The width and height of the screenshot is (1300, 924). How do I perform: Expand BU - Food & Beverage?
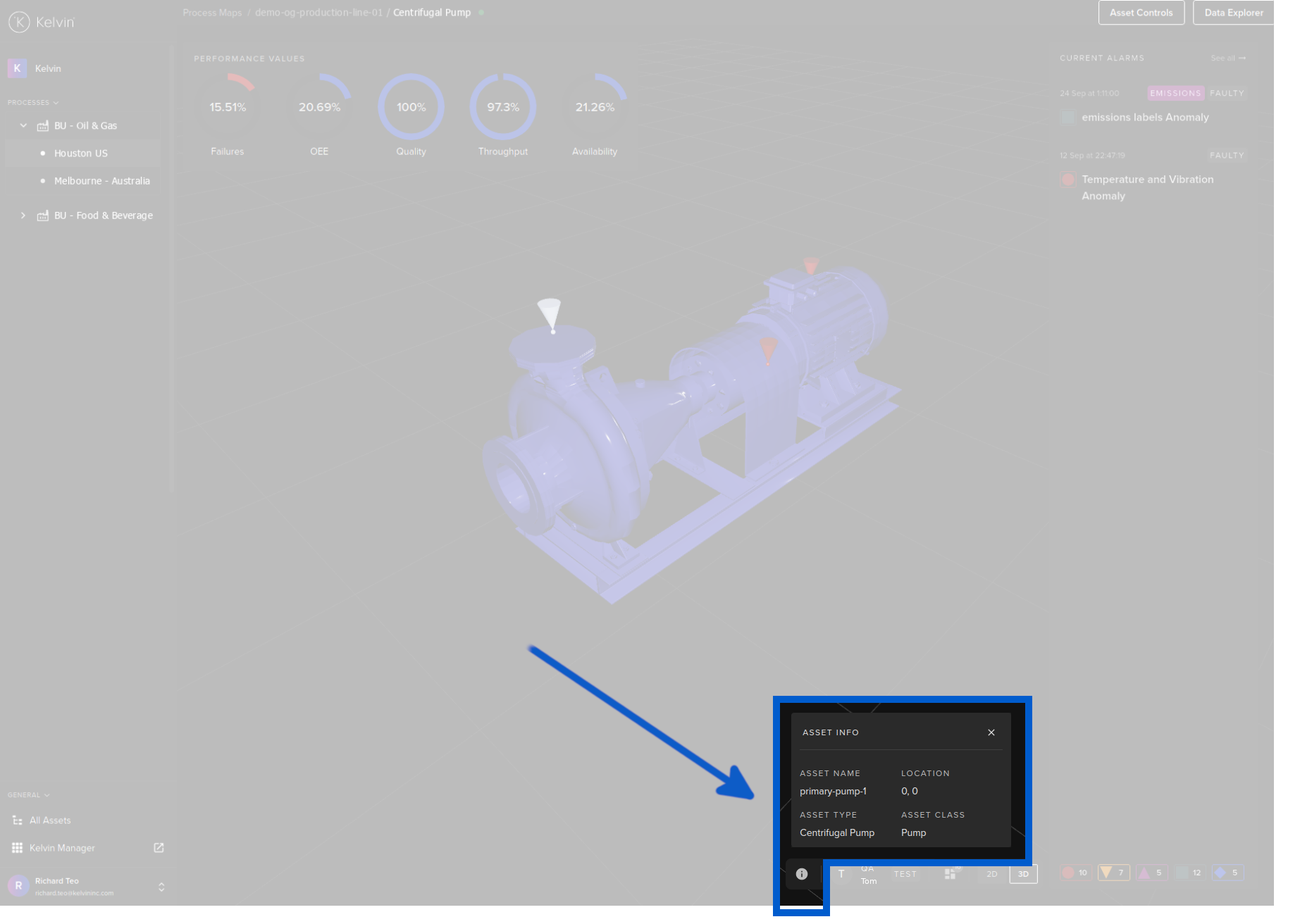tap(23, 215)
